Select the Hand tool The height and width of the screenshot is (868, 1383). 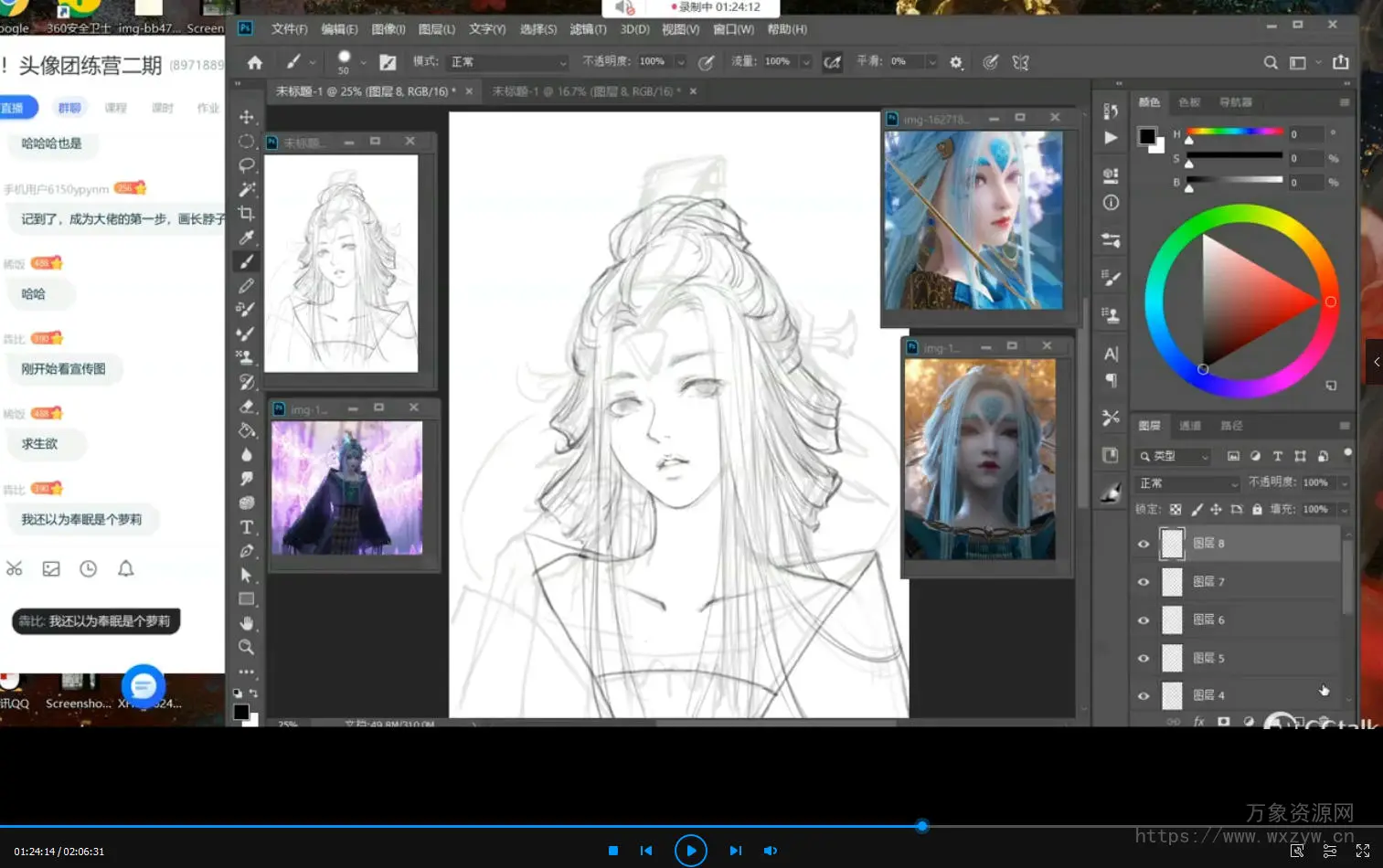point(246,623)
